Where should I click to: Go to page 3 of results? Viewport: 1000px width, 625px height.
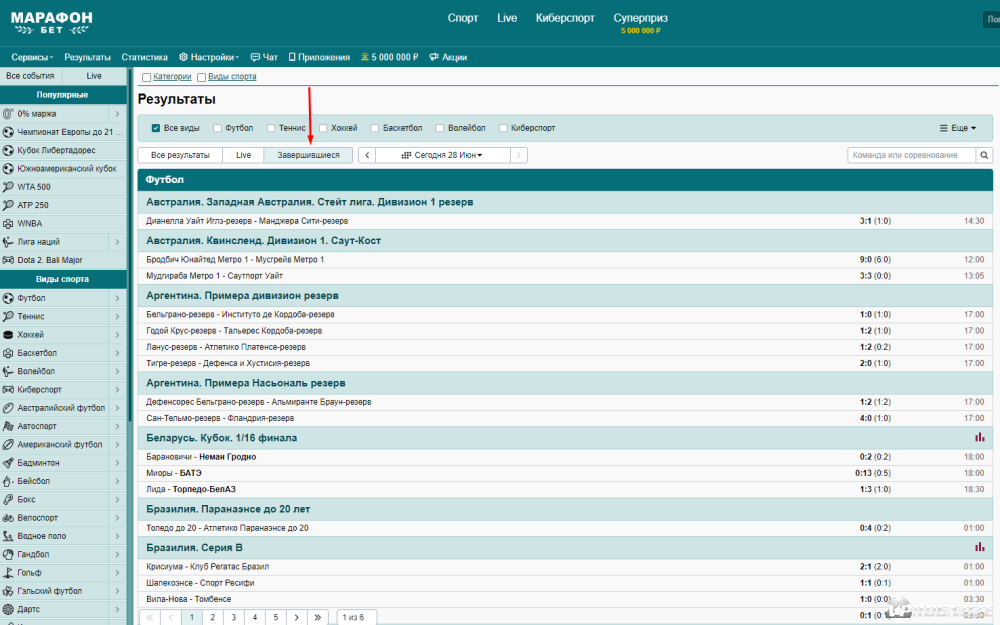[x=235, y=617]
